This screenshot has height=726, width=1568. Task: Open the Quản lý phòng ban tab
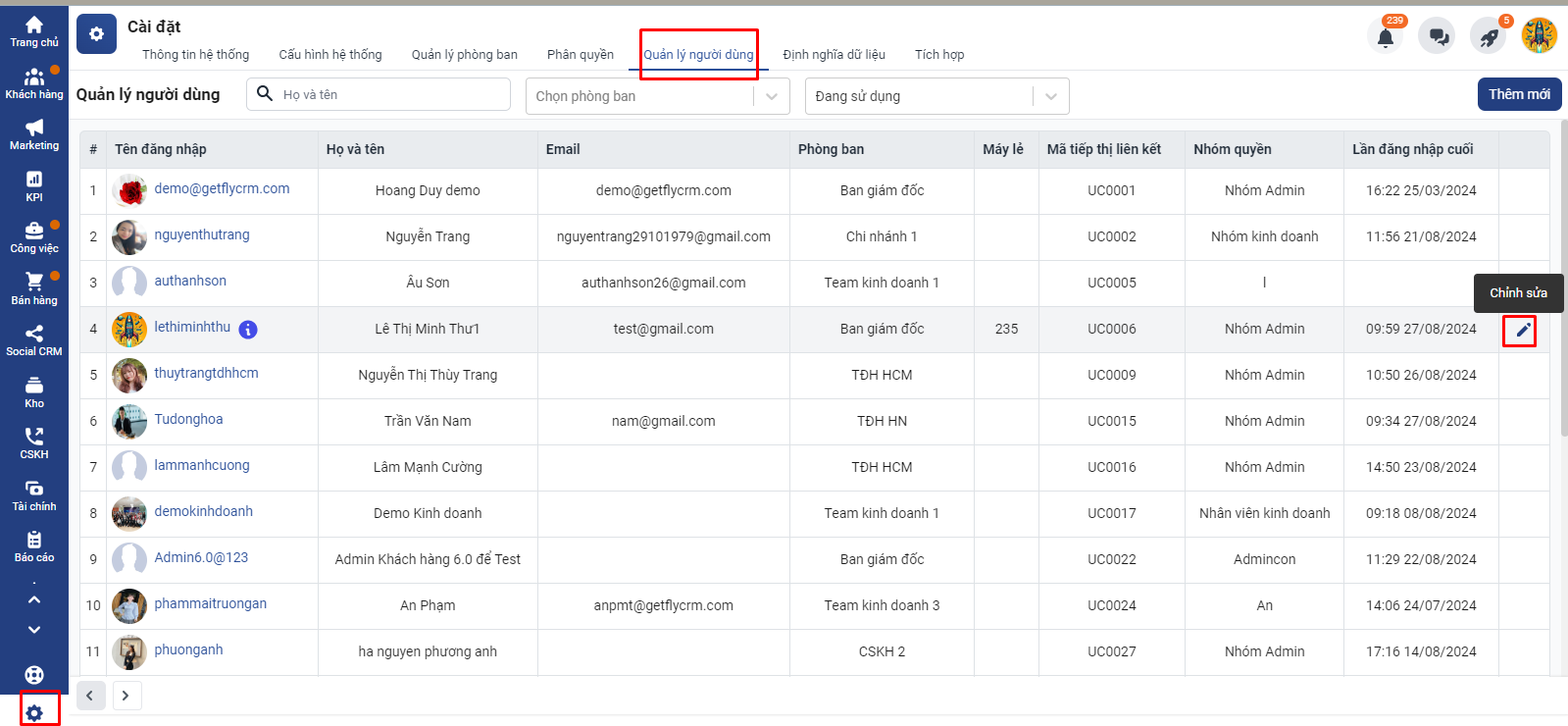(464, 55)
